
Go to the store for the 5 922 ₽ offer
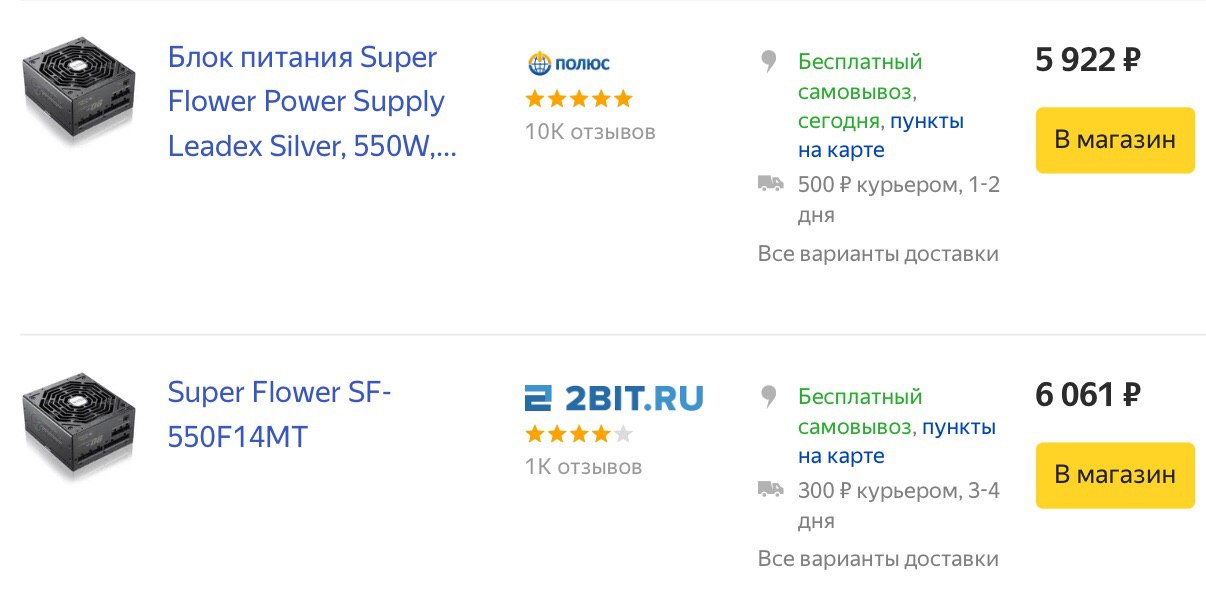tap(1115, 140)
